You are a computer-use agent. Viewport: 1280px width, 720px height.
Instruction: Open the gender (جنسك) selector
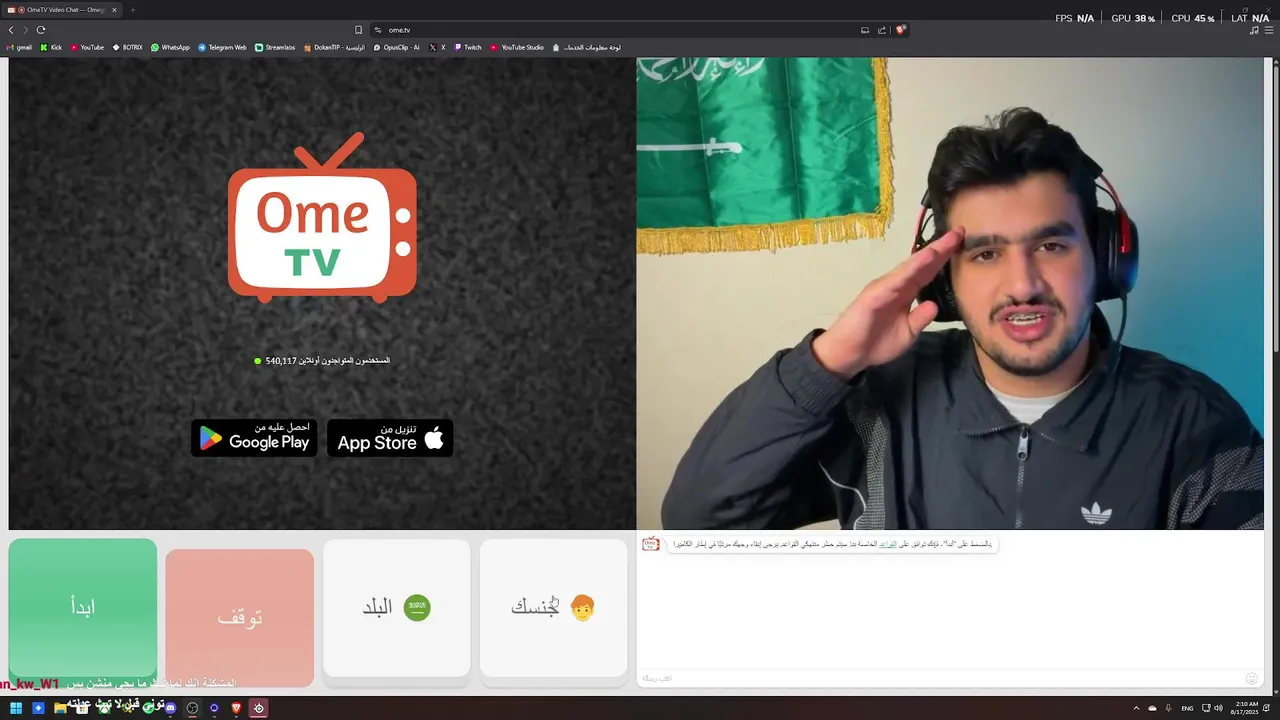(554, 608)
